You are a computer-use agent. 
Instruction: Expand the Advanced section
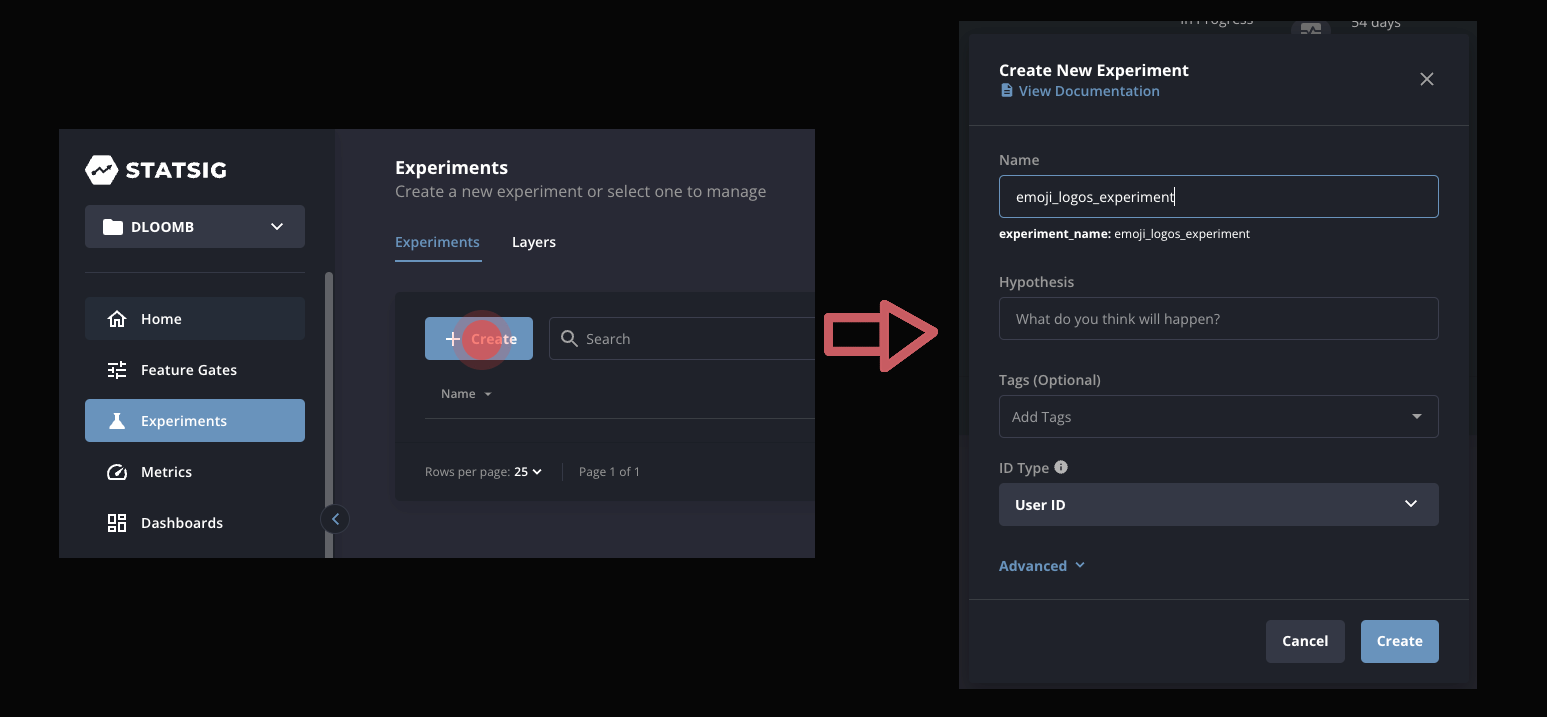(x=1042, y=566)
